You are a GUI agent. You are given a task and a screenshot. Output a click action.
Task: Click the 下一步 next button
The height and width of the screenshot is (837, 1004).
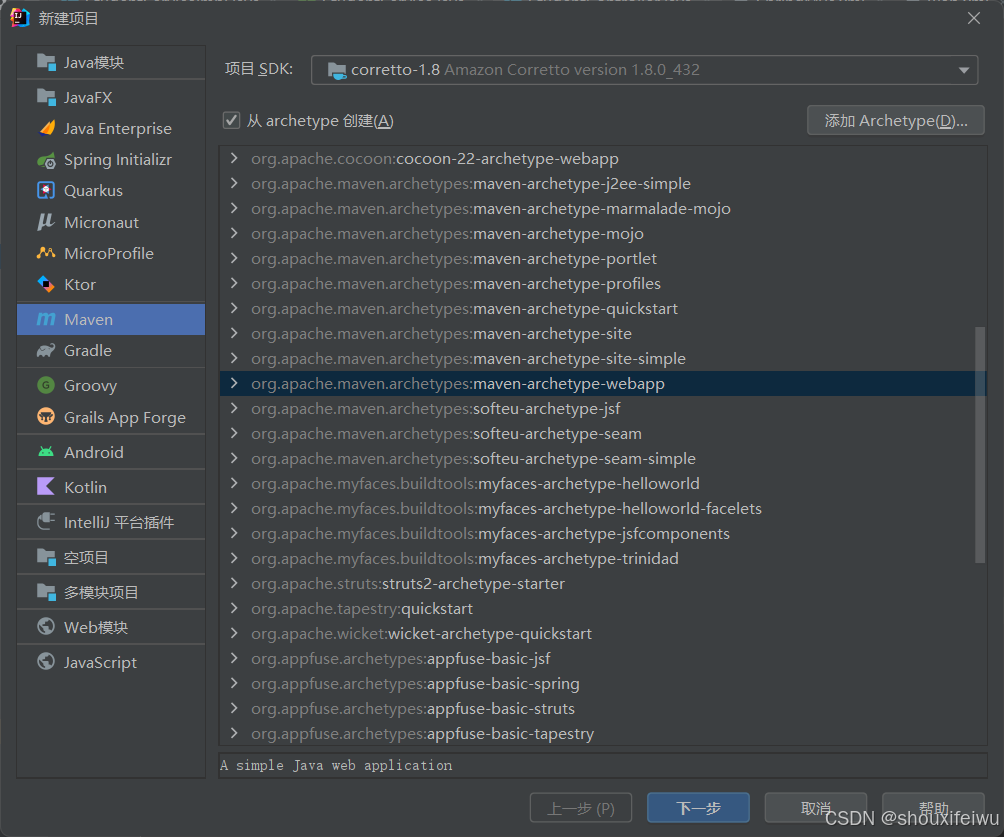coord(698,808)
